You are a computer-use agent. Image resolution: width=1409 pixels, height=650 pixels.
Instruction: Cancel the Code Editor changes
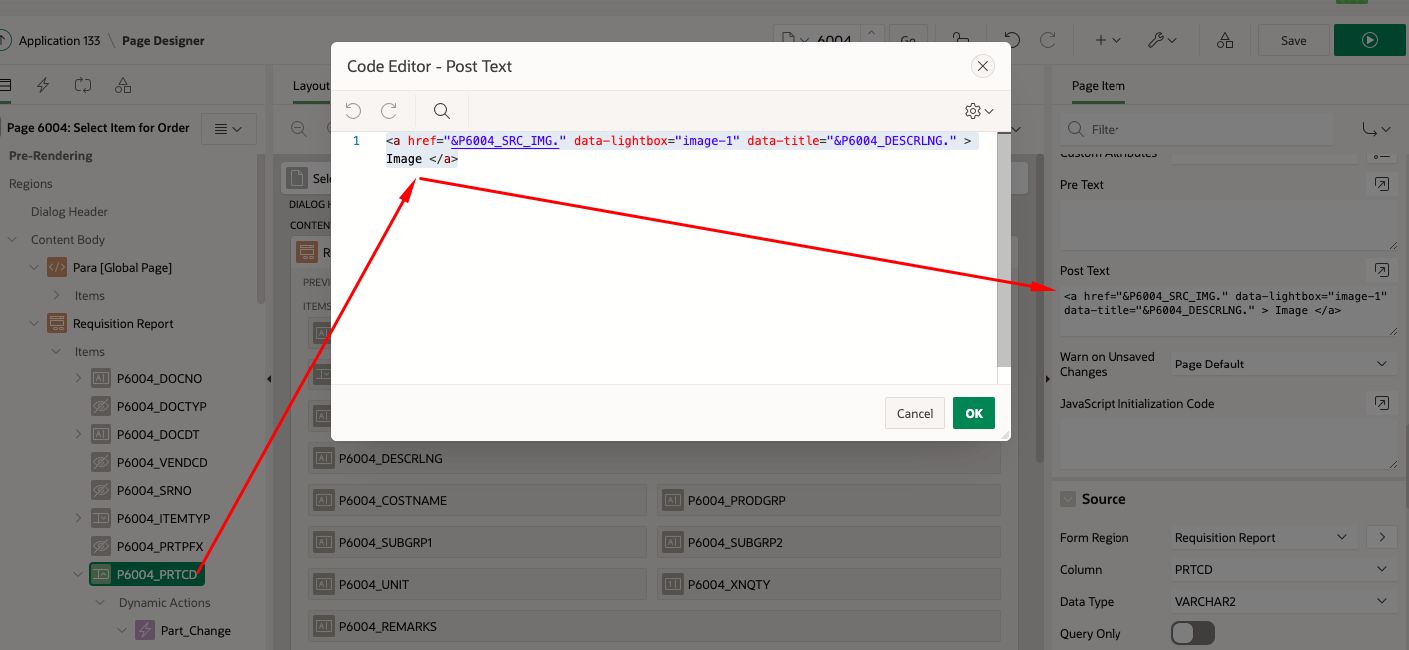[915, 413]
